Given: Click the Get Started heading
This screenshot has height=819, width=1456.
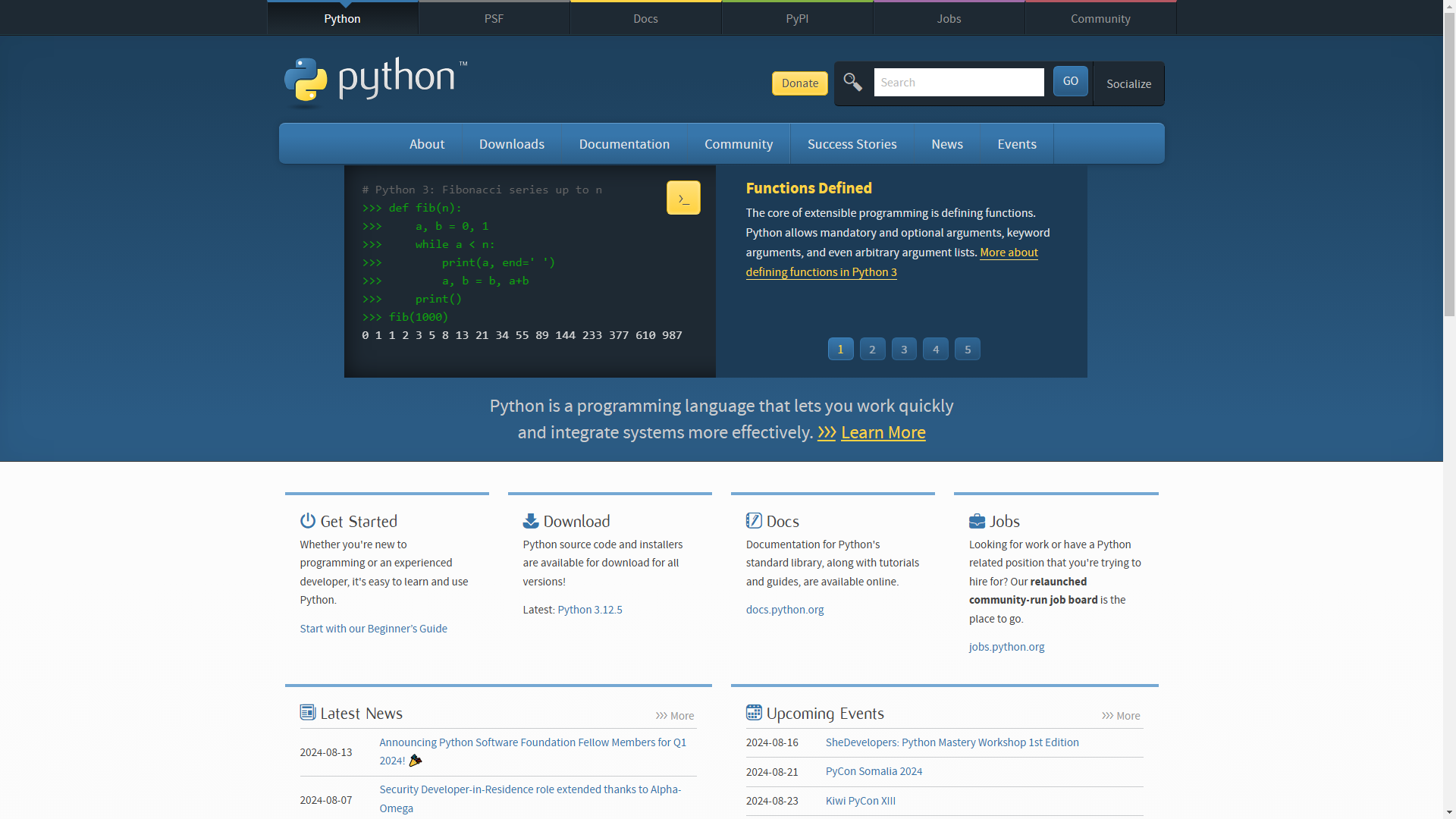Looking at the screenshot, I should click(x=359, y=521).
